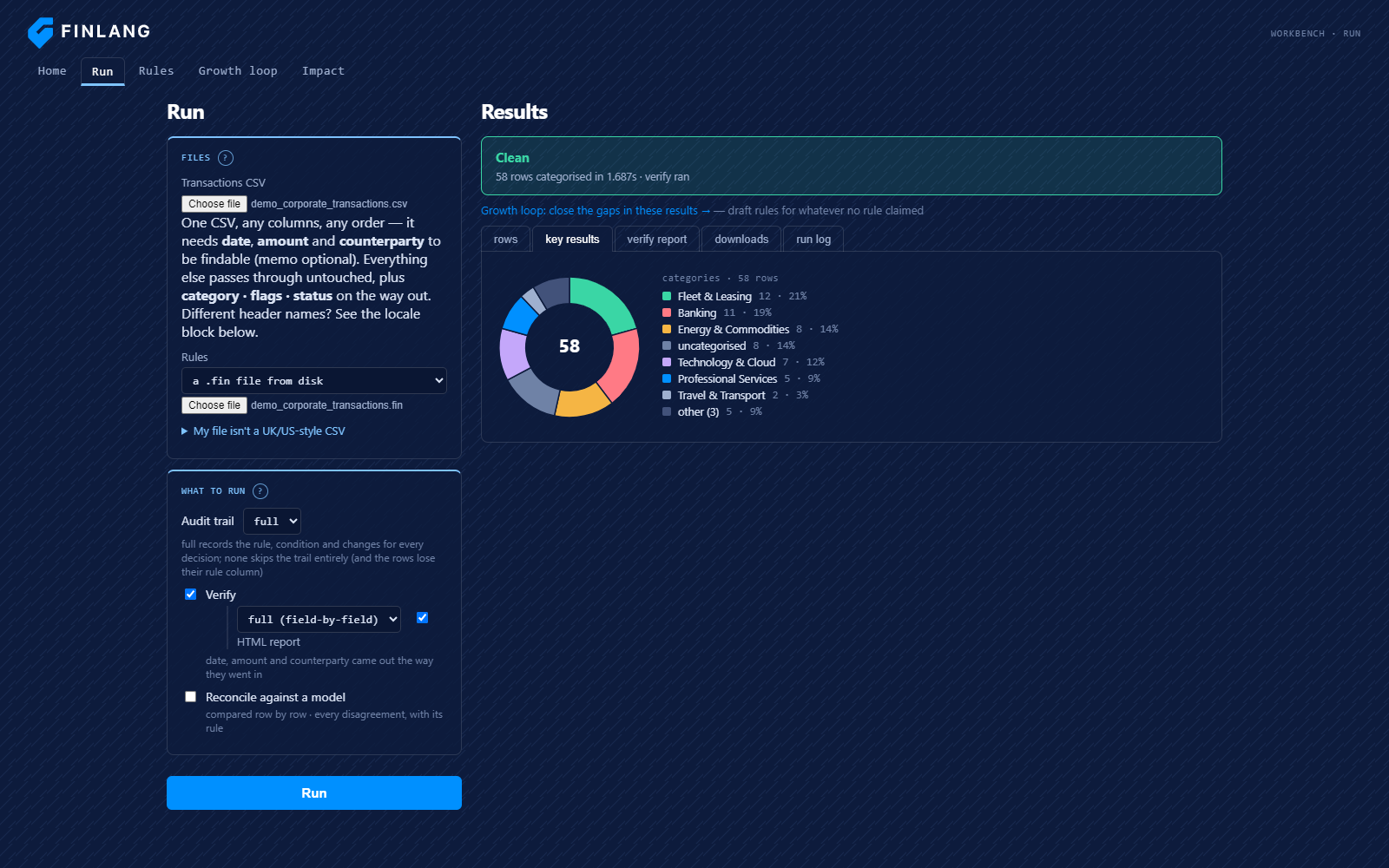Screen dimensions: 1389x868
Task: Choose file for the .fin rules
Action: click(x=214, y=405)
